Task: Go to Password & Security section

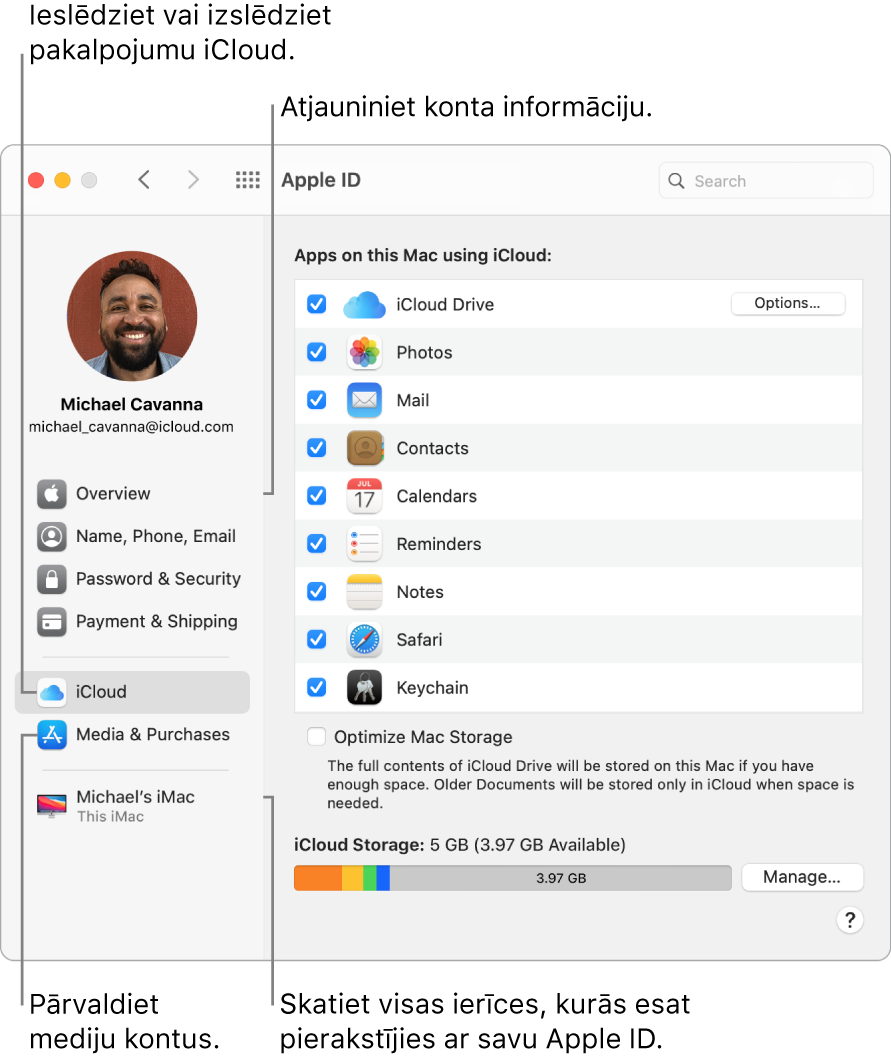Action: pos(158,579)
